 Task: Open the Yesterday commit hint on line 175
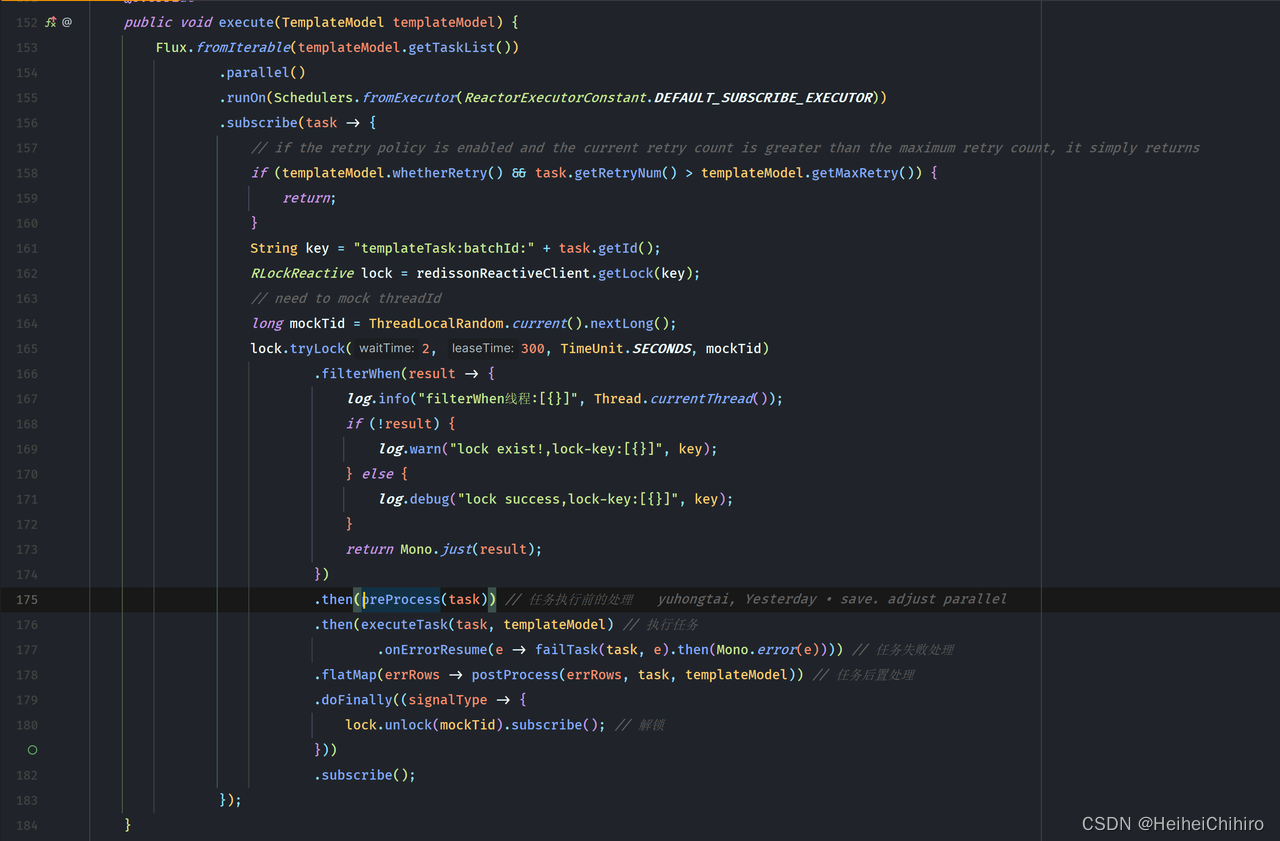780,598
